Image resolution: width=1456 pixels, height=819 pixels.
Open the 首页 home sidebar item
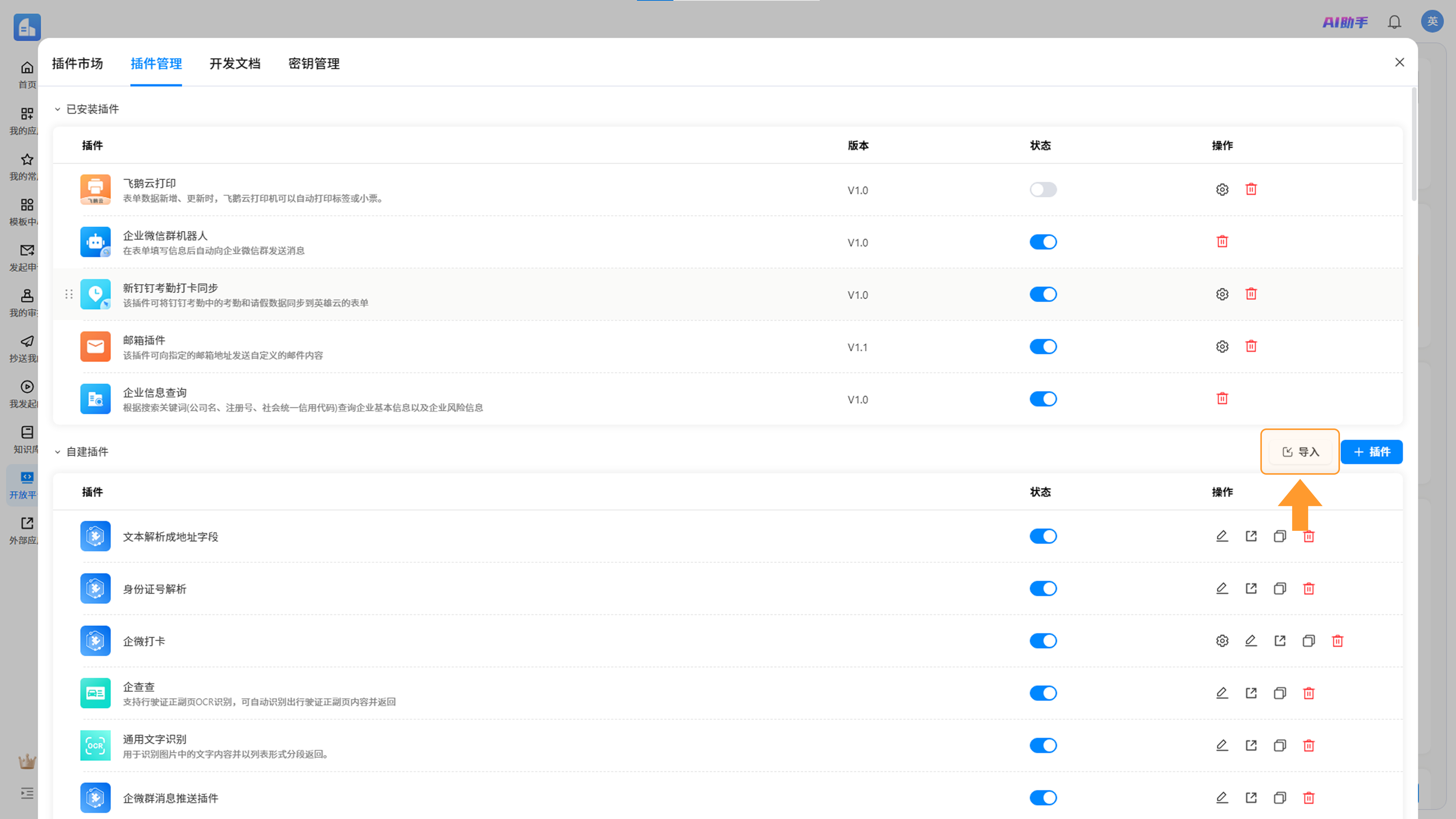(x=27, y=75)
